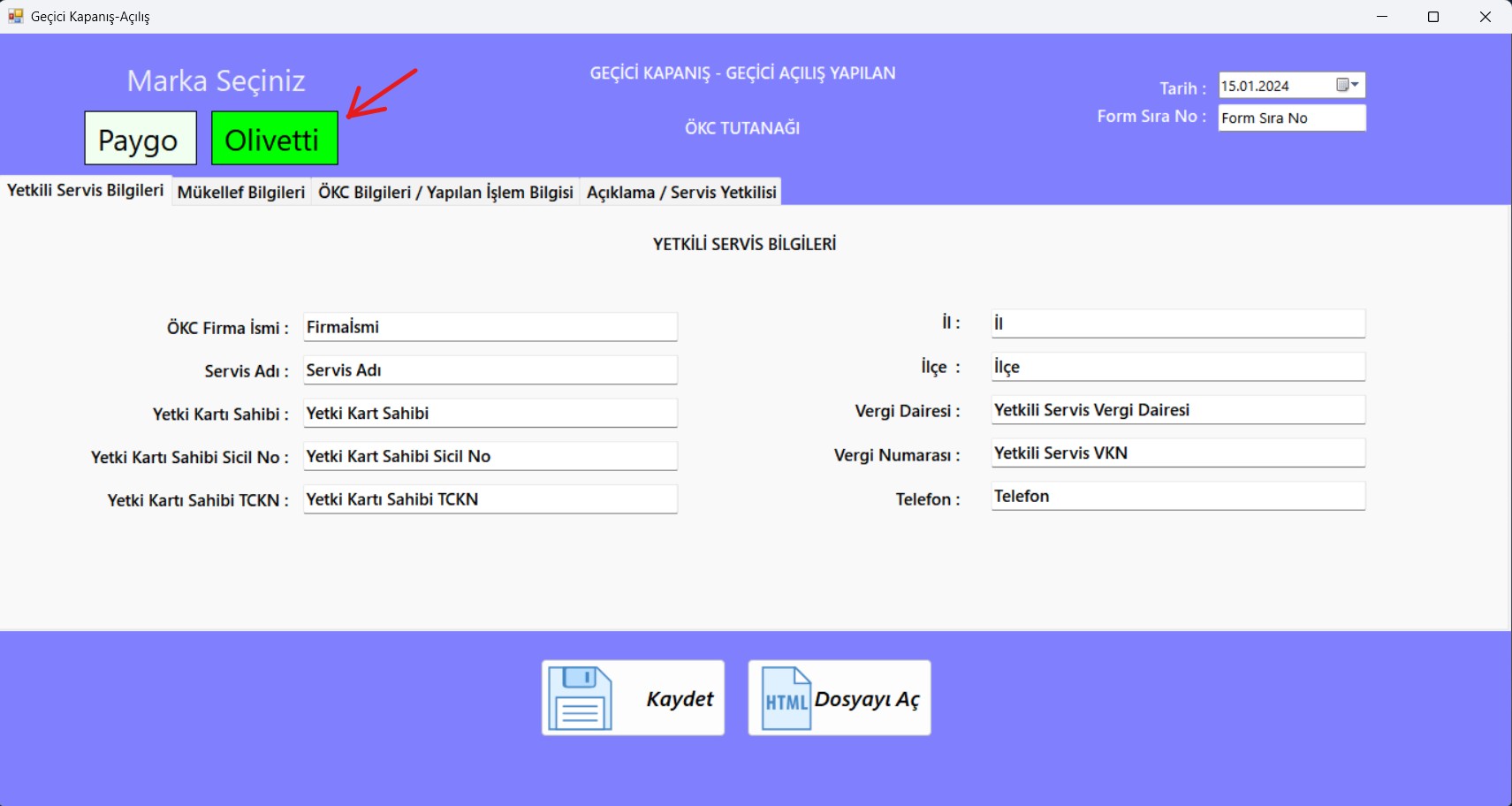Screen dimensions: 1512x806
Task: Select the green Olivetti brand button
Action: (274, 139)
